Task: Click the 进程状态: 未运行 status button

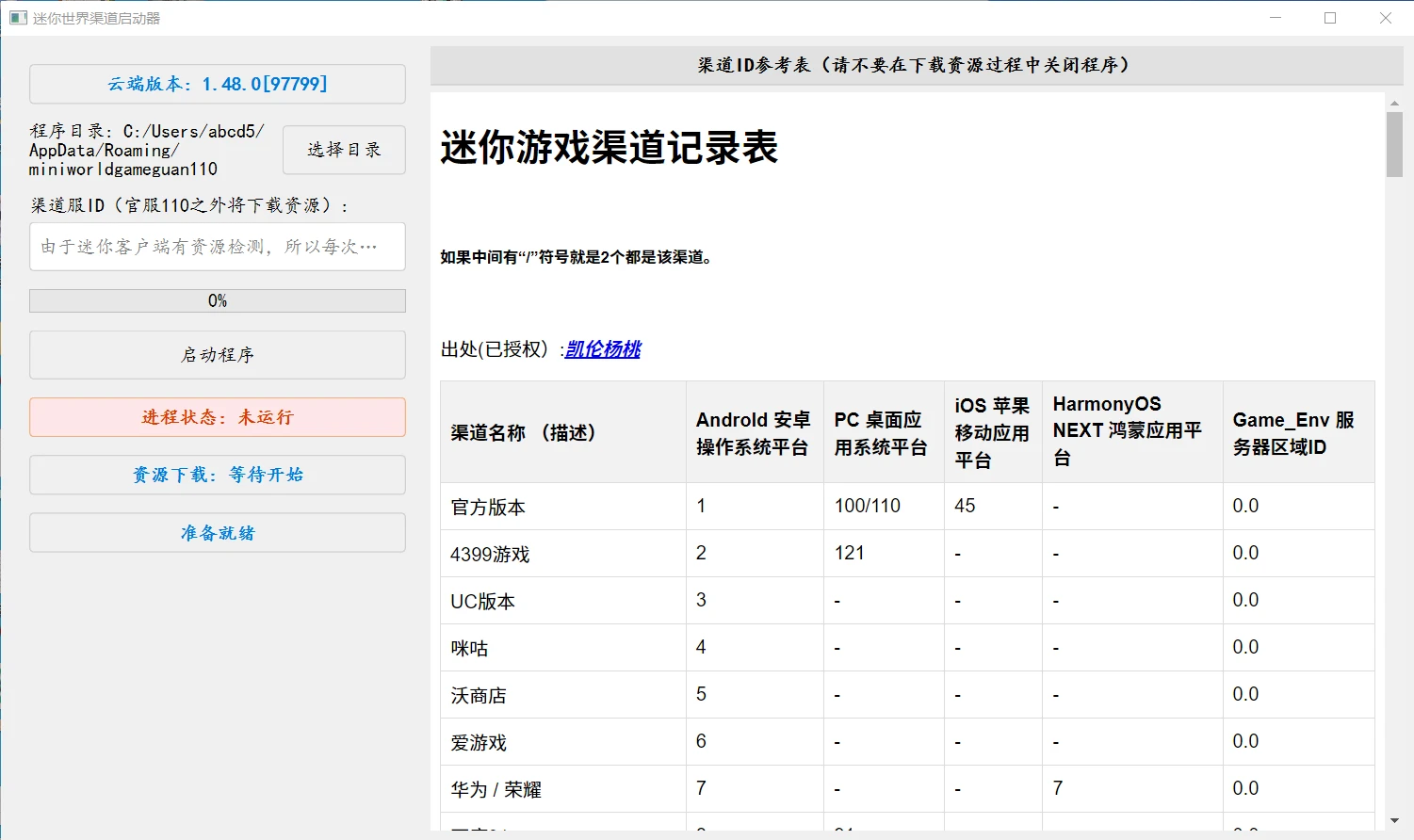Action: (x=218, y=417)
